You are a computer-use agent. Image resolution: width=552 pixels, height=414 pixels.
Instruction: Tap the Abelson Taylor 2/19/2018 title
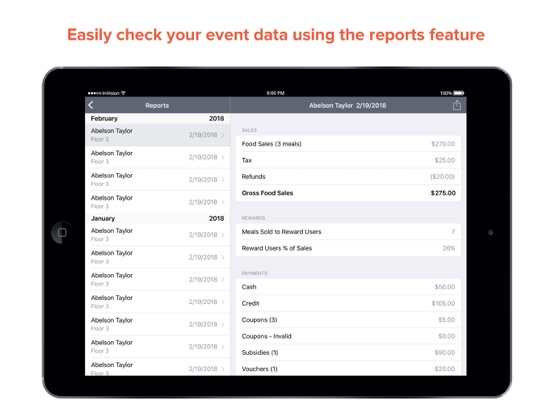tap(347, 105)
